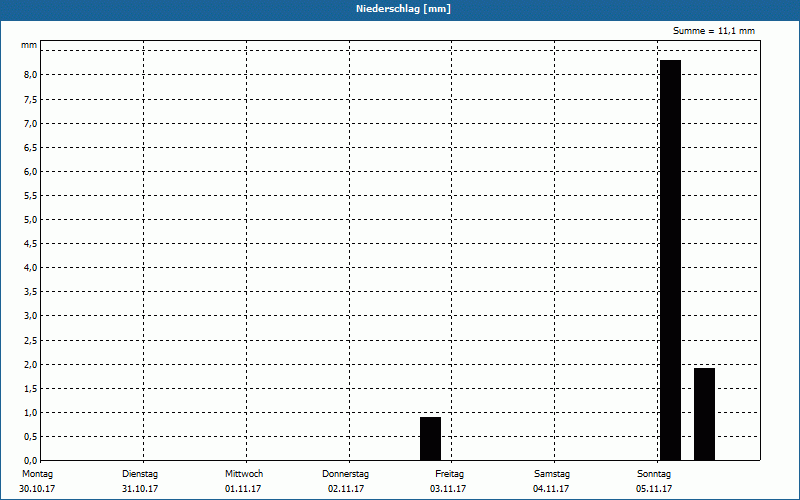The image size is (800, 500).
Task: Click the 2,0 y-axis value
Action: click(x=31, y=364)
